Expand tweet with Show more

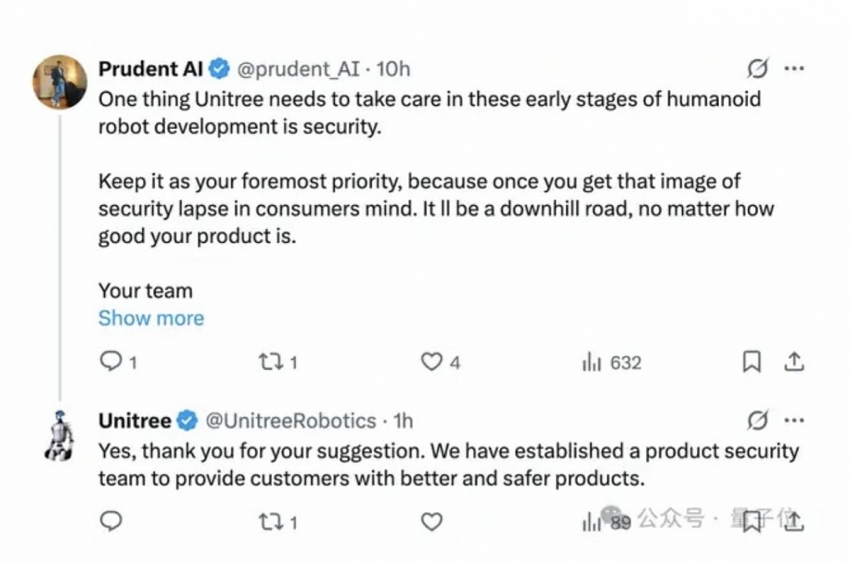coord(151,318)
